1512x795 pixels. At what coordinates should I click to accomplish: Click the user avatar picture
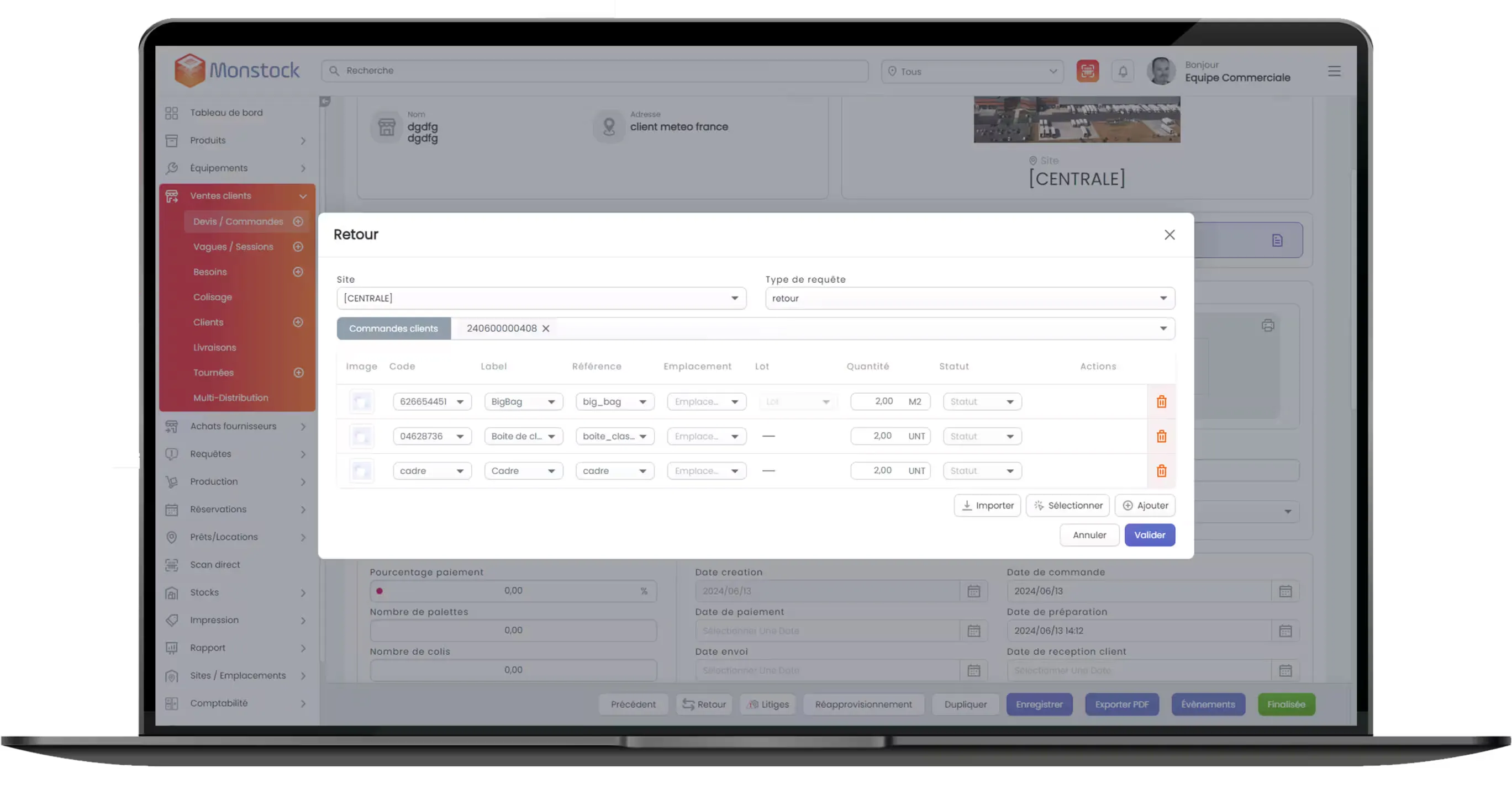coord(1162,72)
